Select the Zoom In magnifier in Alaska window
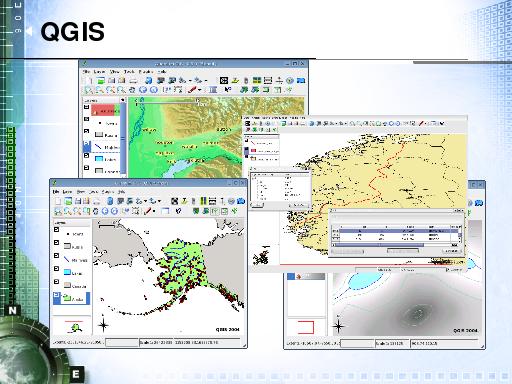Viewport: 512px width, 384px height. coord(68,211)
